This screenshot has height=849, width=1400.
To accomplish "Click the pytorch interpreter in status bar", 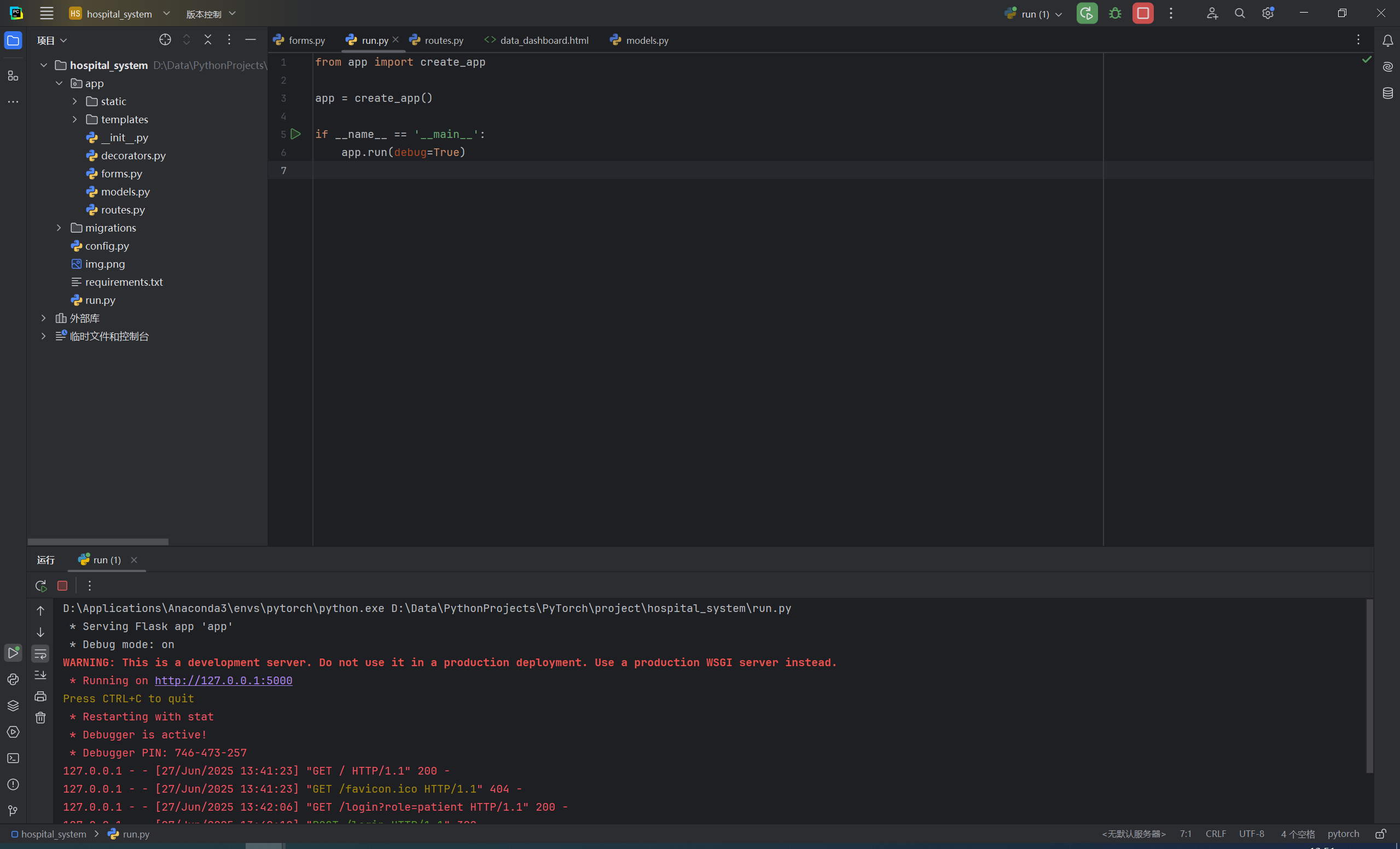I will click(1343, 834).
